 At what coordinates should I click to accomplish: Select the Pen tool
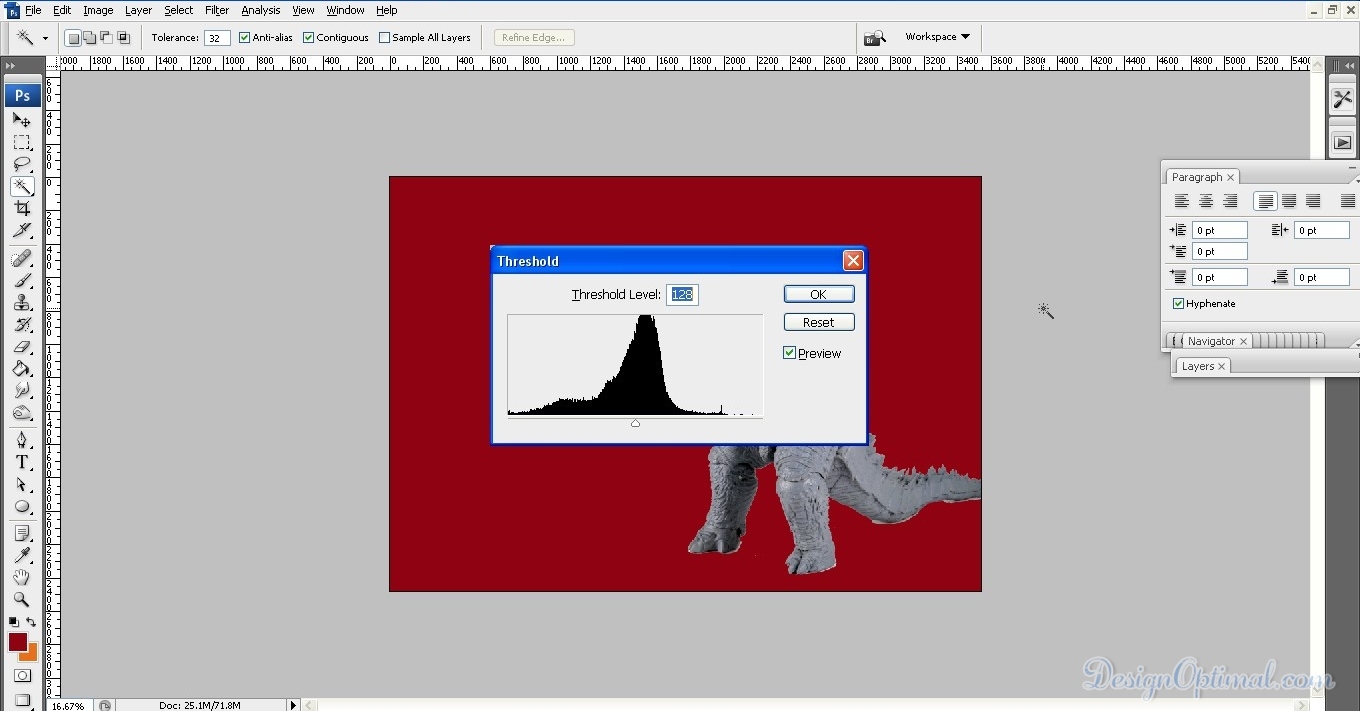[22, 440]
